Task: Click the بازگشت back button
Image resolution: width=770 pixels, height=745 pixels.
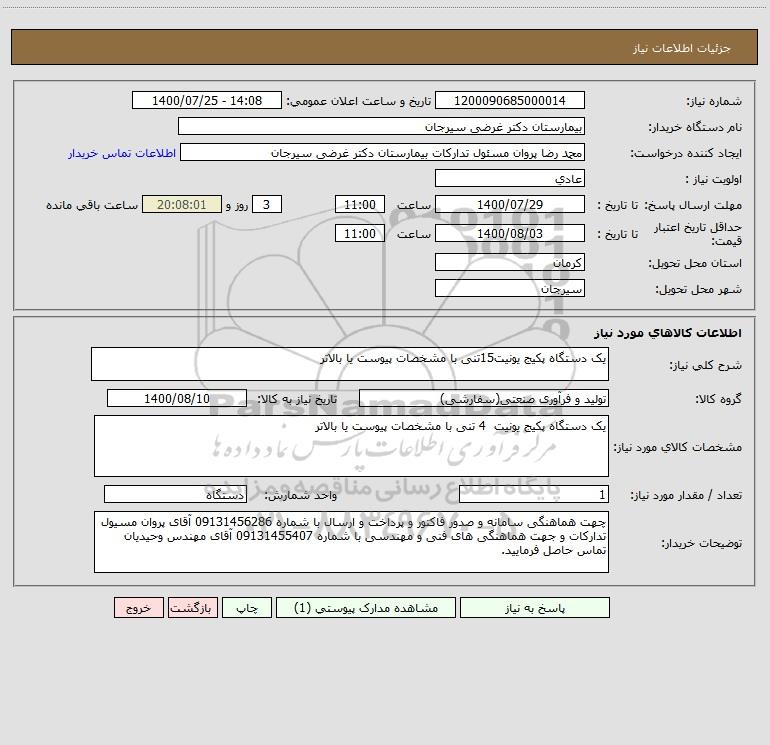Action: pyautogui.click(x=192, y=607)
